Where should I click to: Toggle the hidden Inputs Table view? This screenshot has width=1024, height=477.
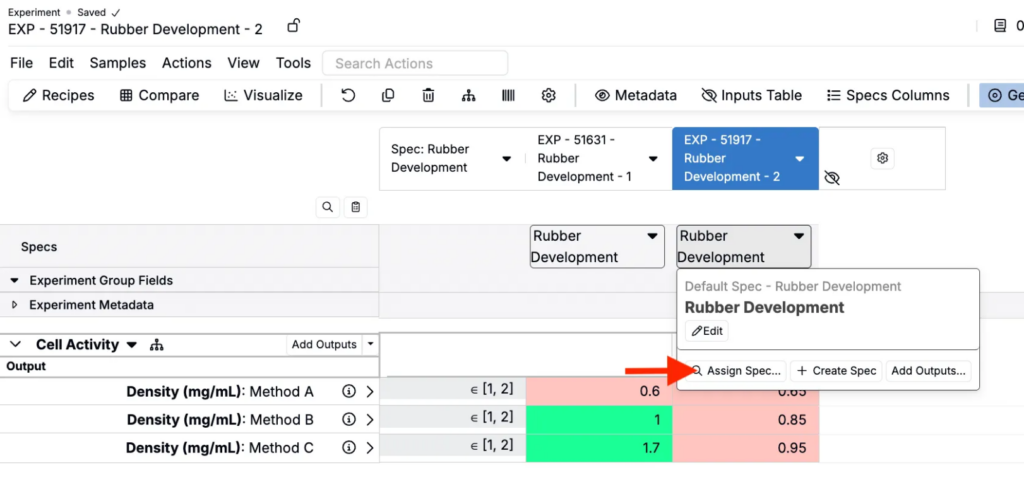pyautogui.click(x=752, y=96)
